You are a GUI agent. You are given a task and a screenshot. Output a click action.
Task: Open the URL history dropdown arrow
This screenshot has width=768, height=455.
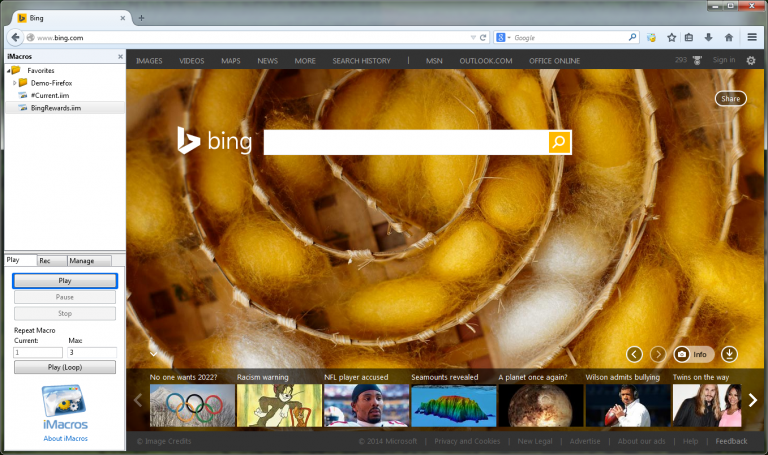pyautogui.click(x=473, y=37)
